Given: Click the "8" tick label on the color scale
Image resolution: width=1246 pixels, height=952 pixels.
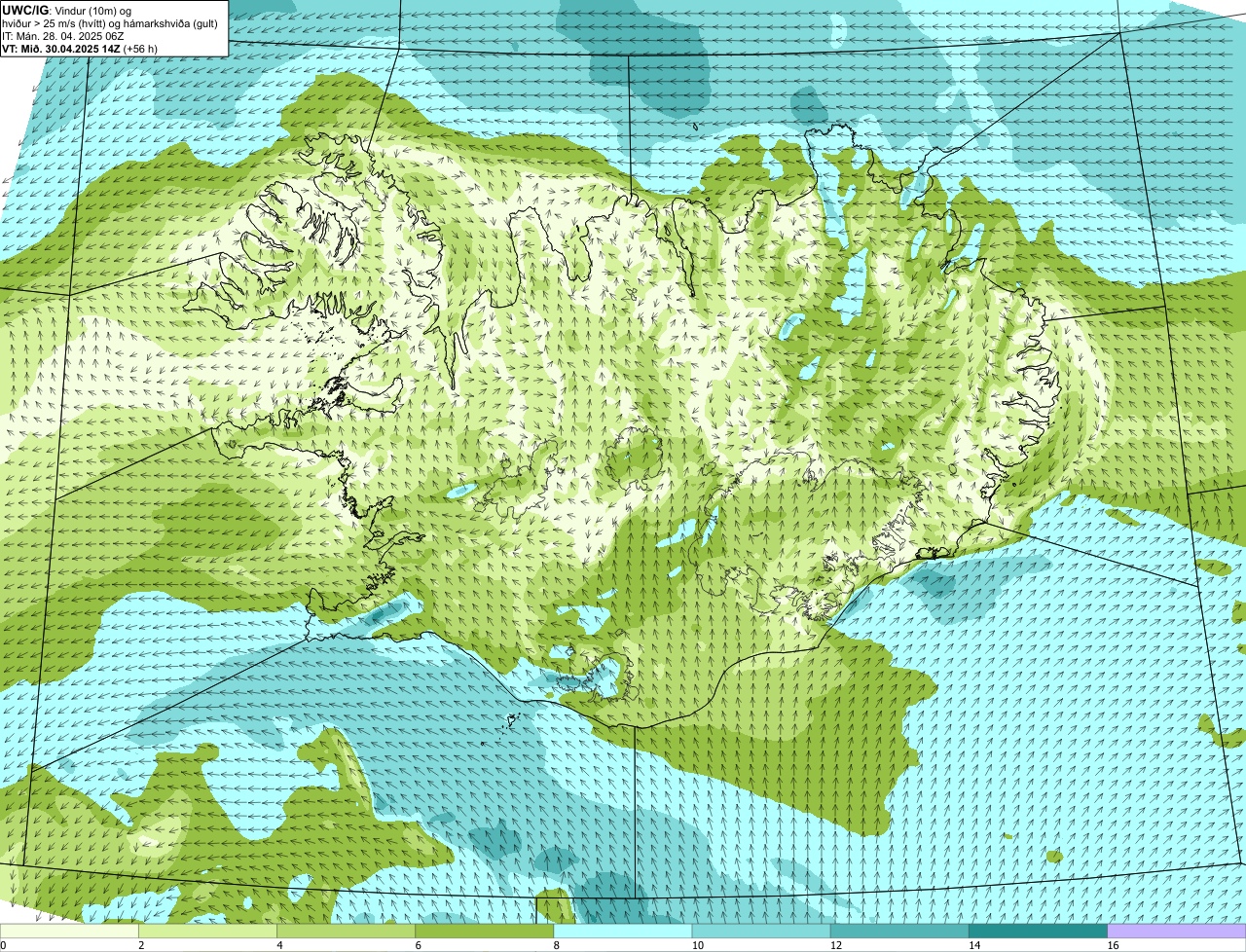Looking at the screenshot, I should pos(557,945).
